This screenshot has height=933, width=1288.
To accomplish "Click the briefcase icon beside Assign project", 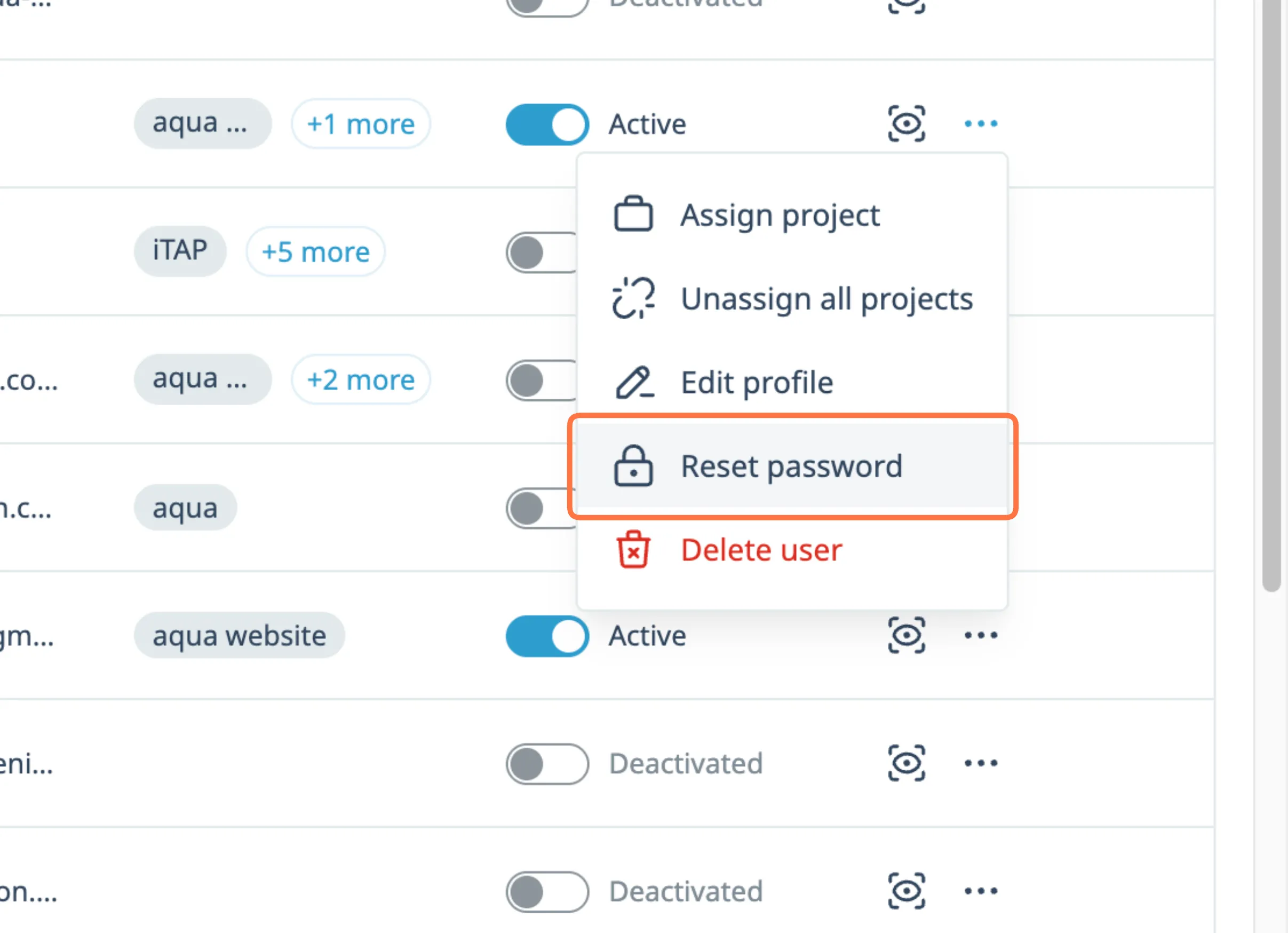I will [633, 215].
